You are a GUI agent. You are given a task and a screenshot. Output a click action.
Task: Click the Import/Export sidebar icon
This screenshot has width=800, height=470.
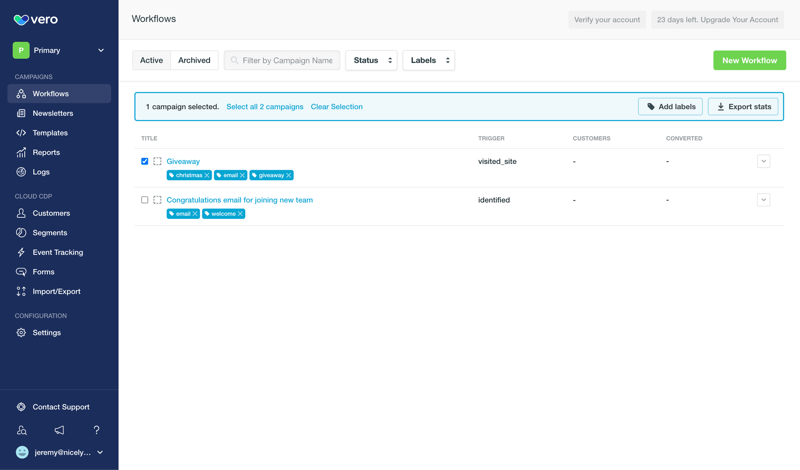pos(21,291)
